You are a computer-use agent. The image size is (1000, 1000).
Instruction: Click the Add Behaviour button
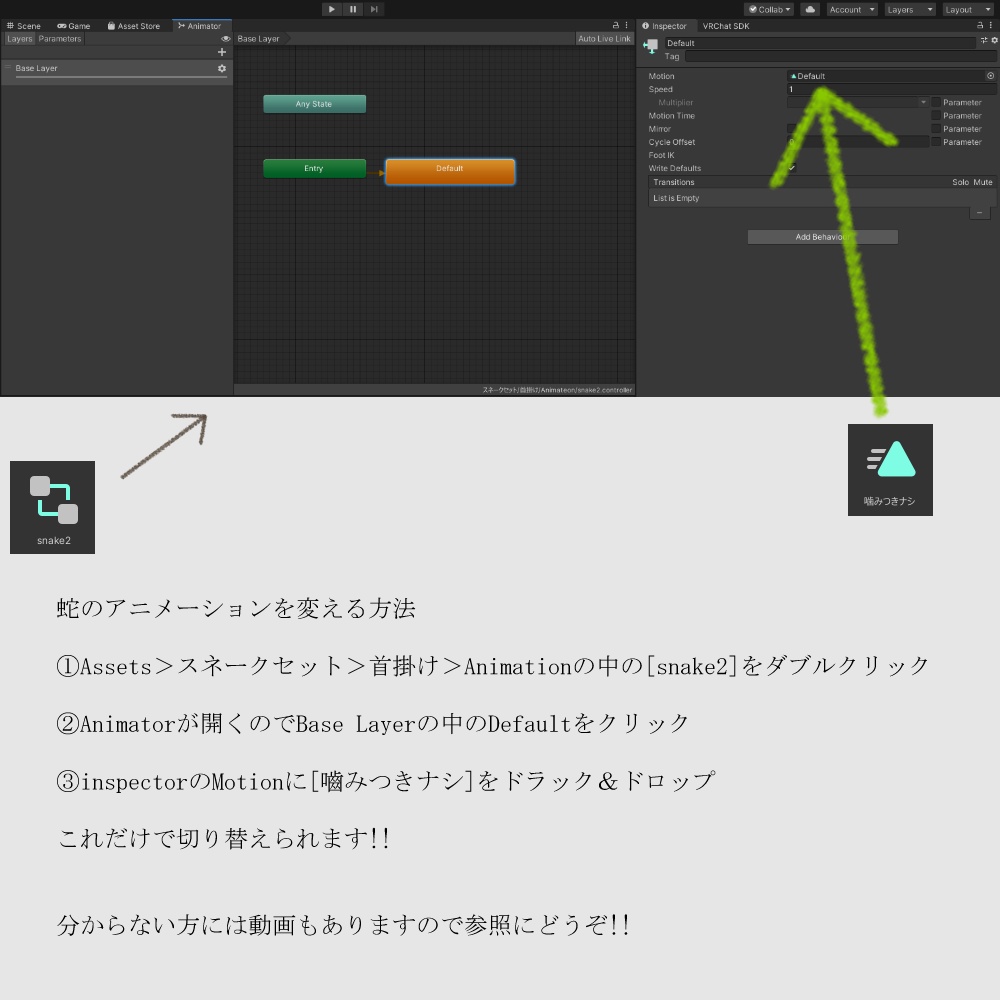pos(822,236)
